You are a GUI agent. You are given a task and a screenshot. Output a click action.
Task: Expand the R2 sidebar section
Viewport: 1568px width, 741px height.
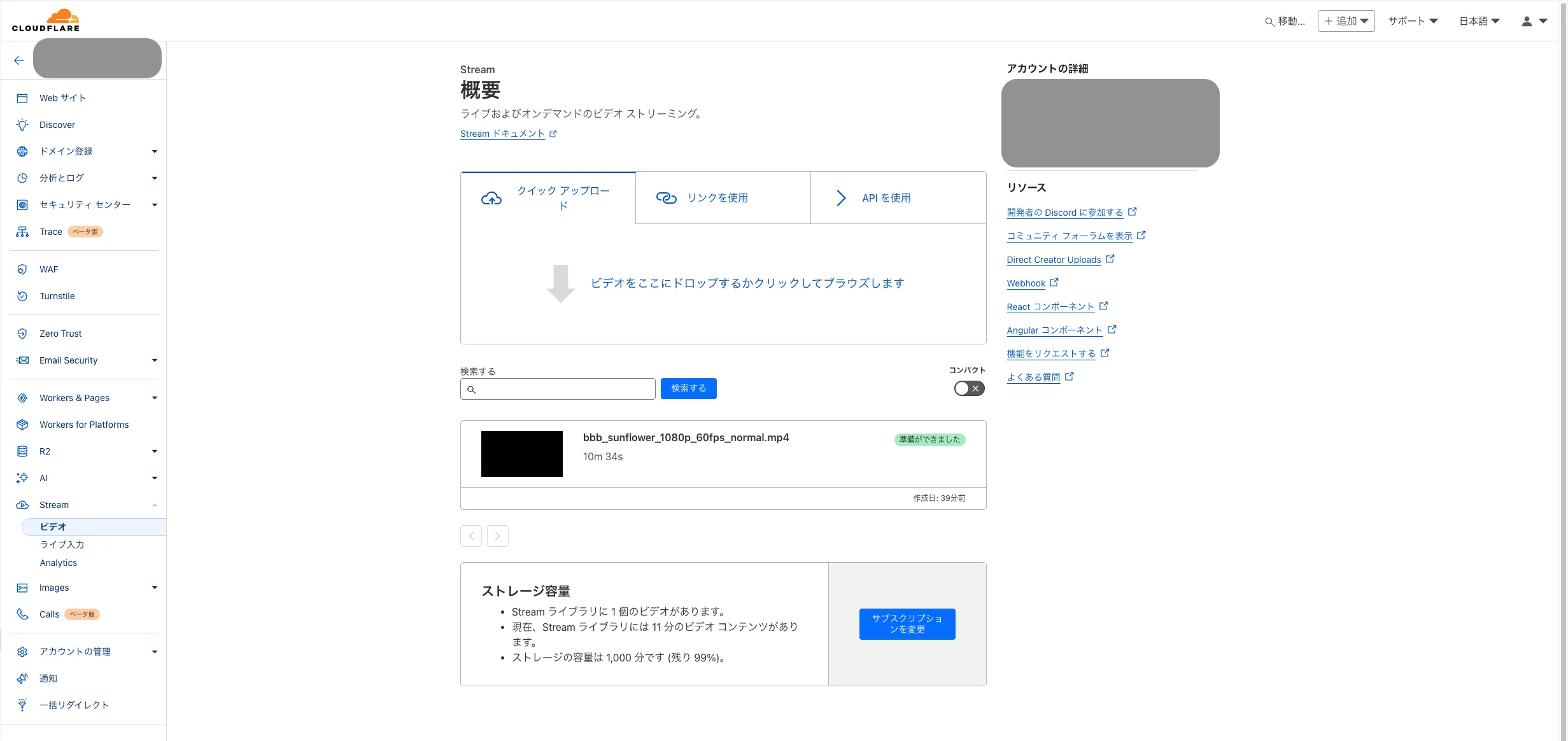pos(154,451)
